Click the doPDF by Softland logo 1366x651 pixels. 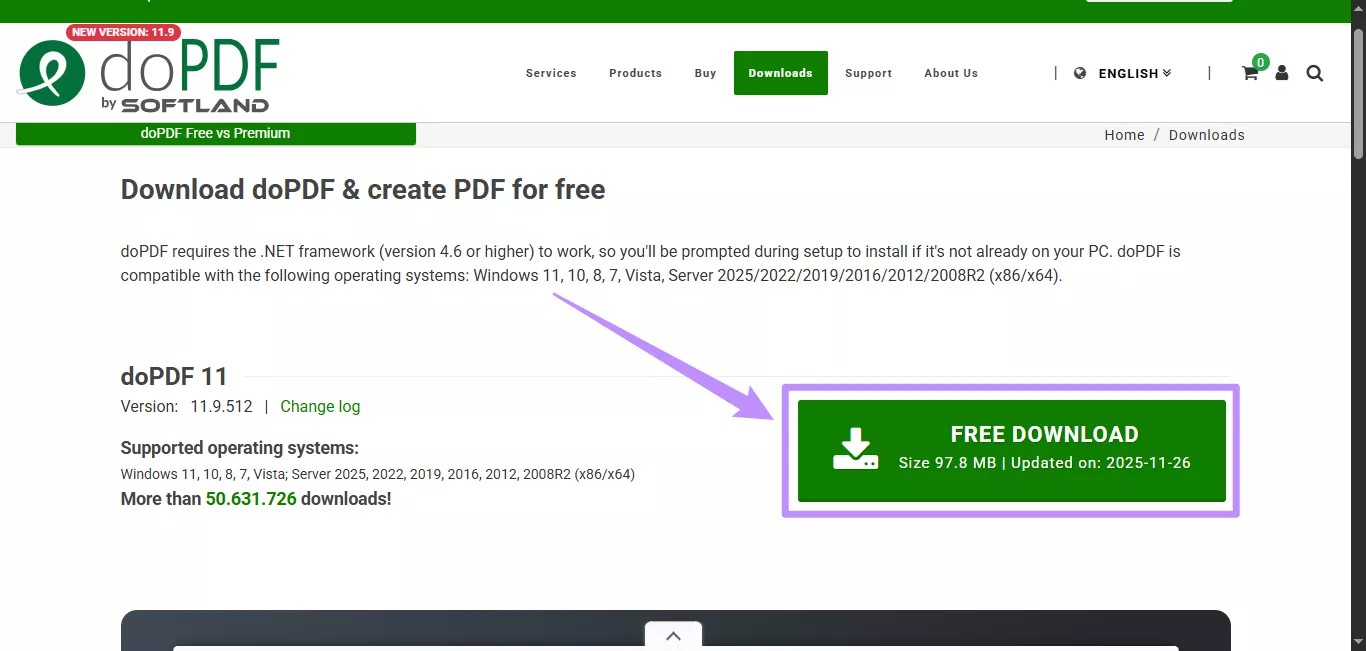pos(148,75)
